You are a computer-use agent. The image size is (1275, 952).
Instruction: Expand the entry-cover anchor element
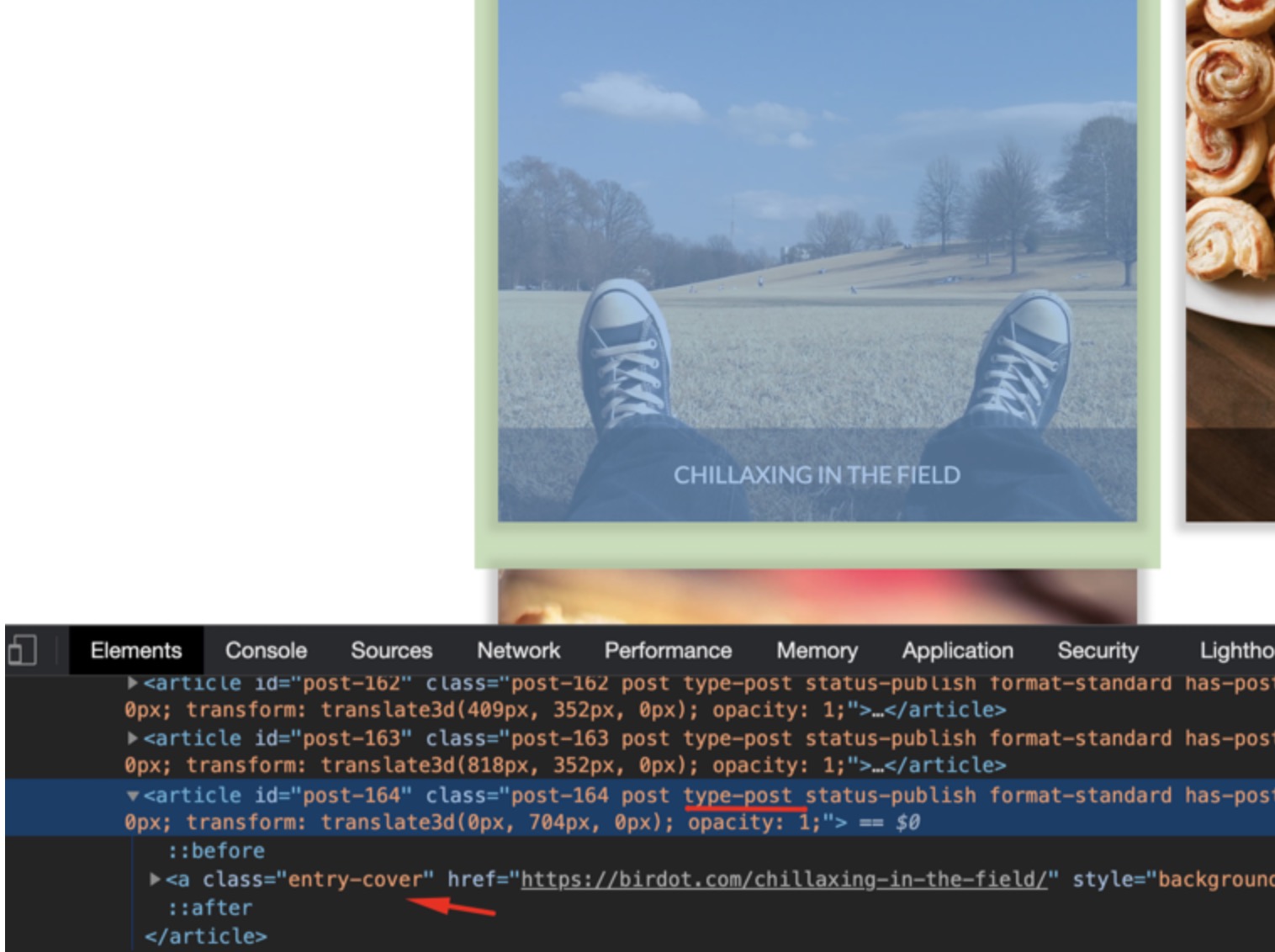tap(155, 879)
